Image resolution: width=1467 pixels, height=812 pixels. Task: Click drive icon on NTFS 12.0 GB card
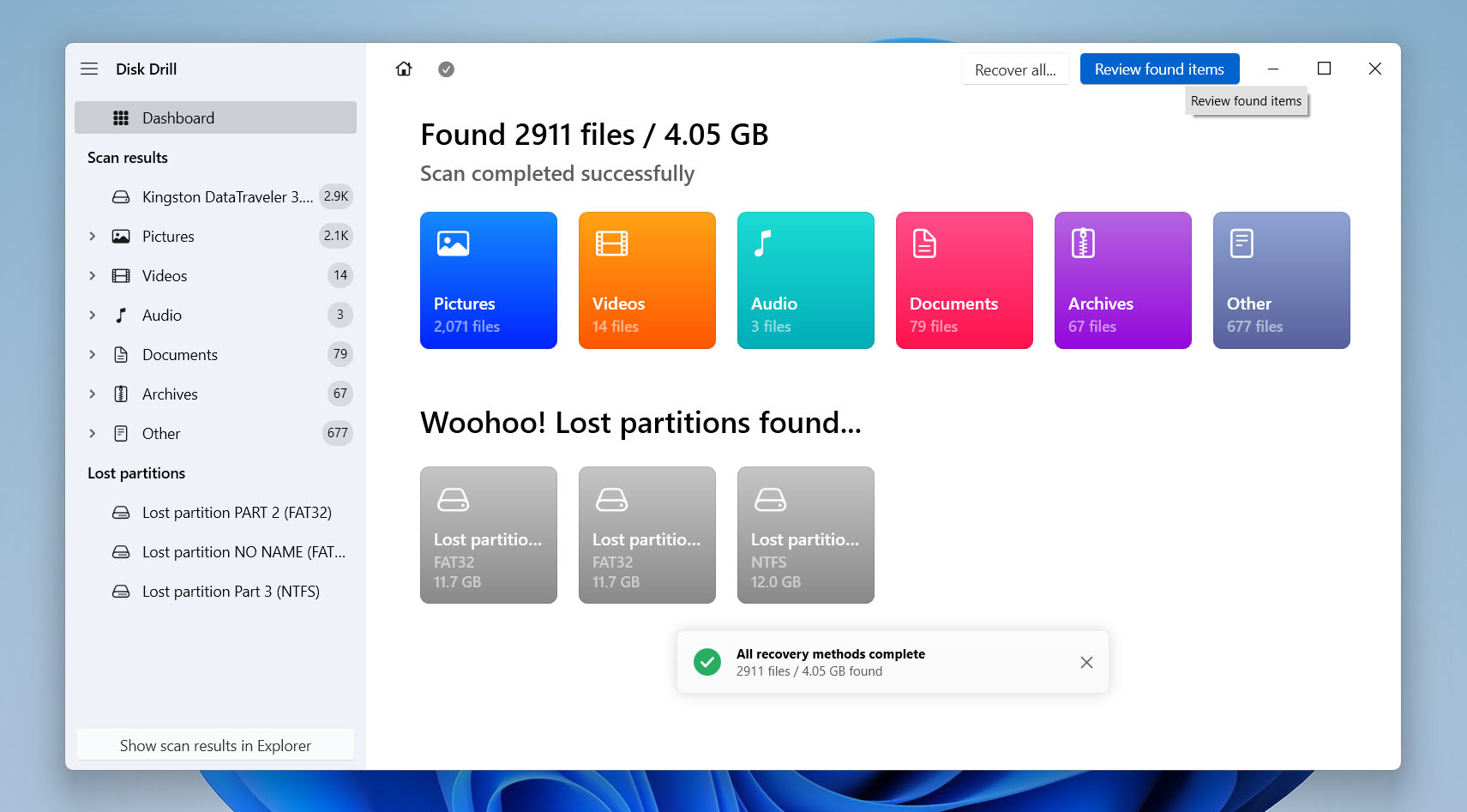[x=770, y=499]
